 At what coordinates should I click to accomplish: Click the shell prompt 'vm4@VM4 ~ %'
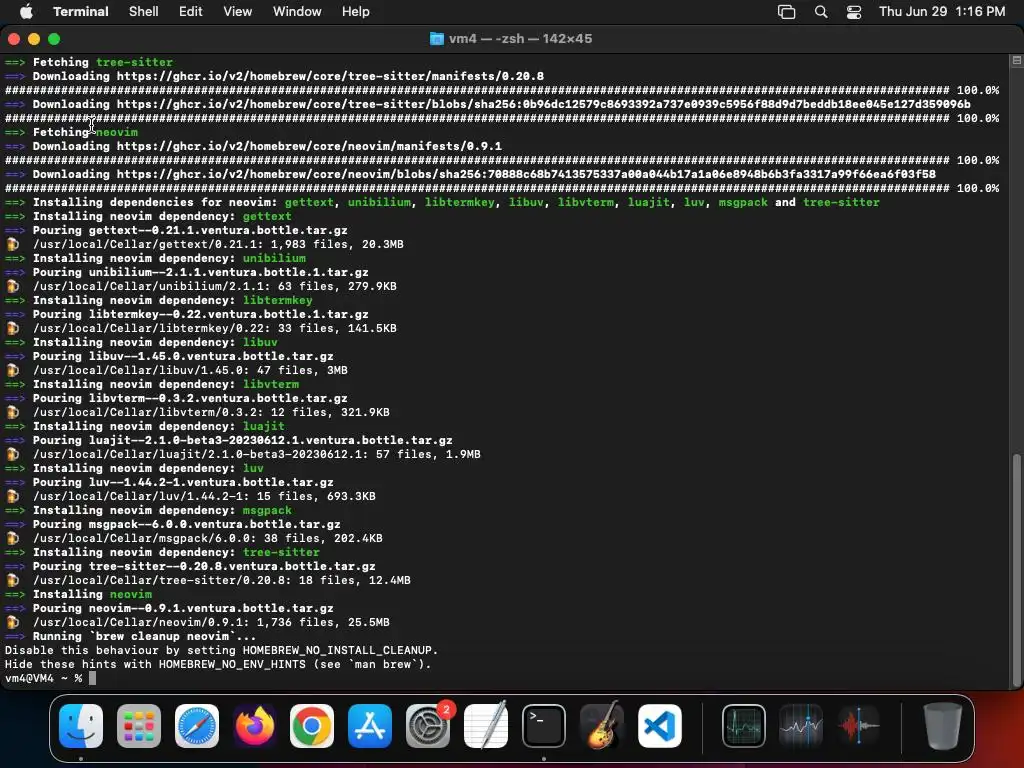click(43, 679)
